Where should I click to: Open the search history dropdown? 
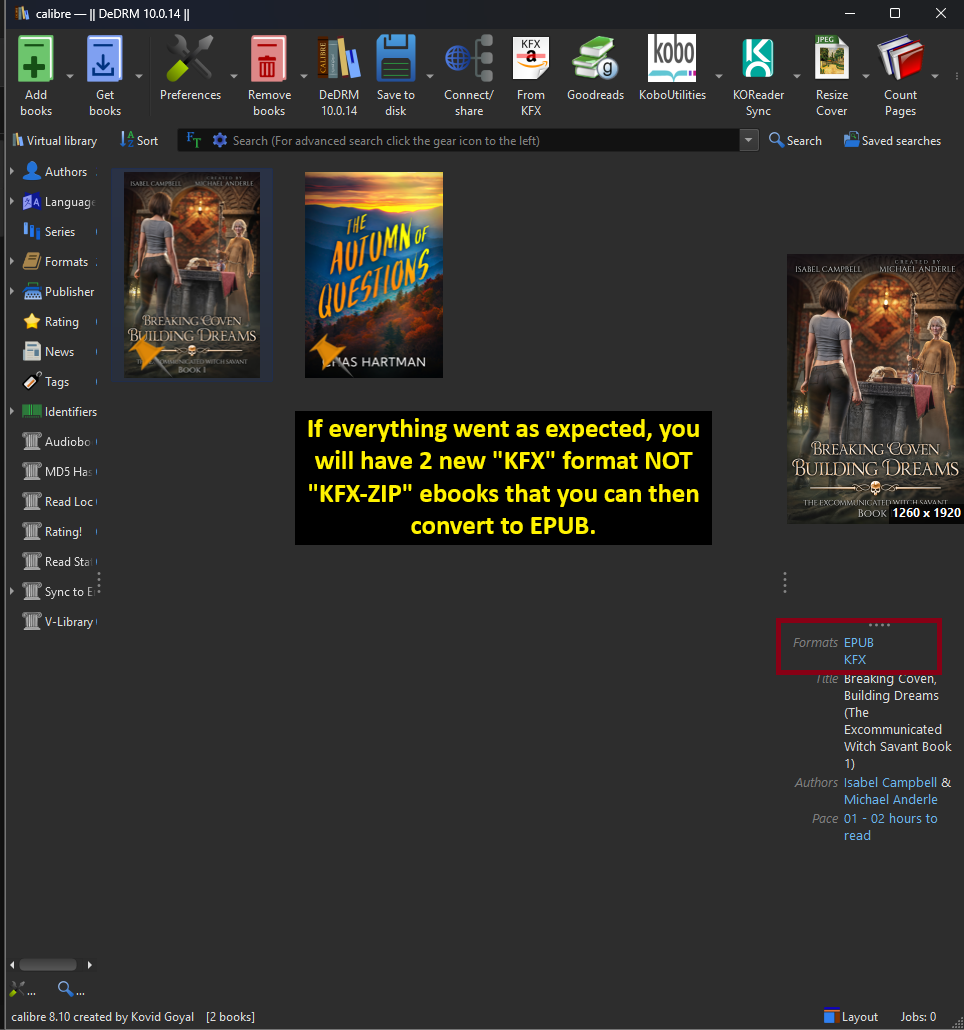tap(749, 140)
